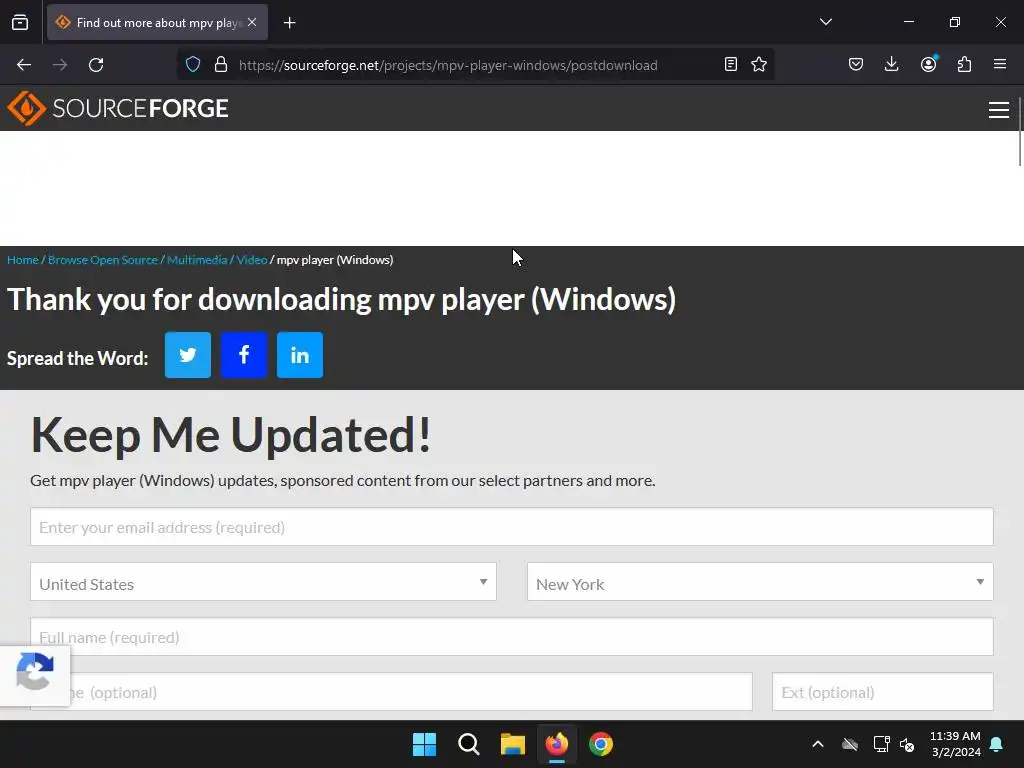Click Firefox icon in taskbar

click(x=557, y=744)
